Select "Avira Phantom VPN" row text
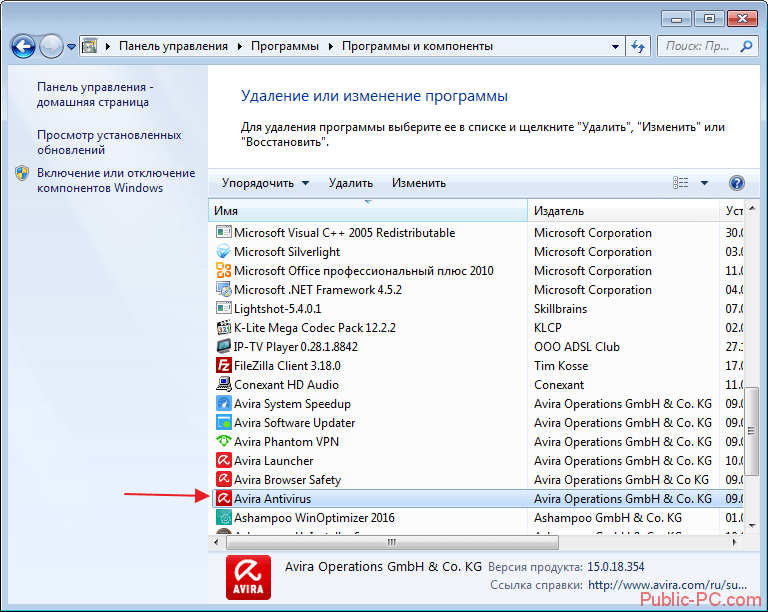The width and height of the screenshot is (768, 612). pyautogui.click(x=287, y=442)
